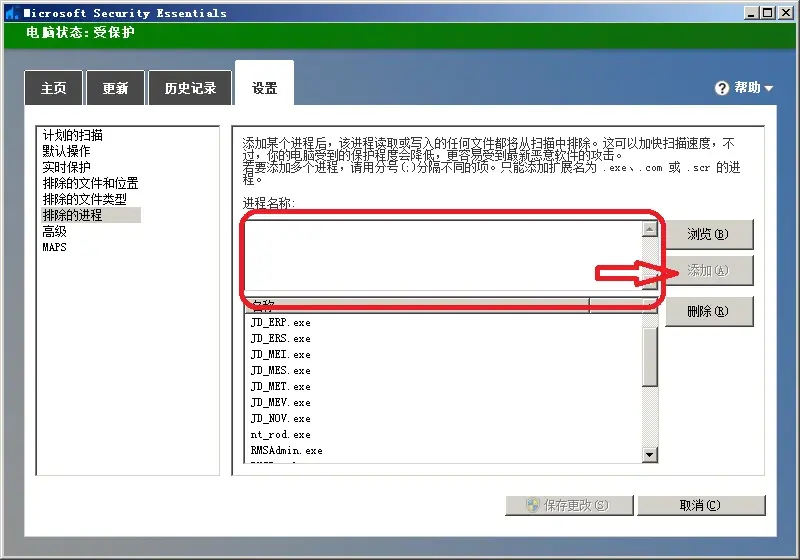Maximize the Microsoft Security Essentials window
800x560 pixels.
pyautogui.click(x=767, y=13)
